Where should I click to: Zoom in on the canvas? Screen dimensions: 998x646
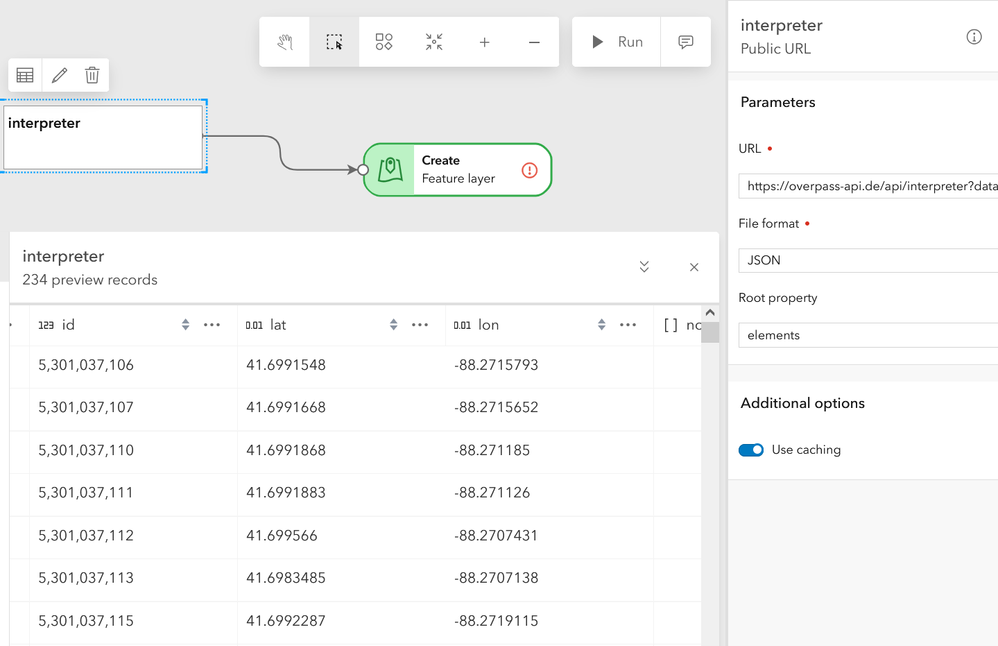point(484,42)
